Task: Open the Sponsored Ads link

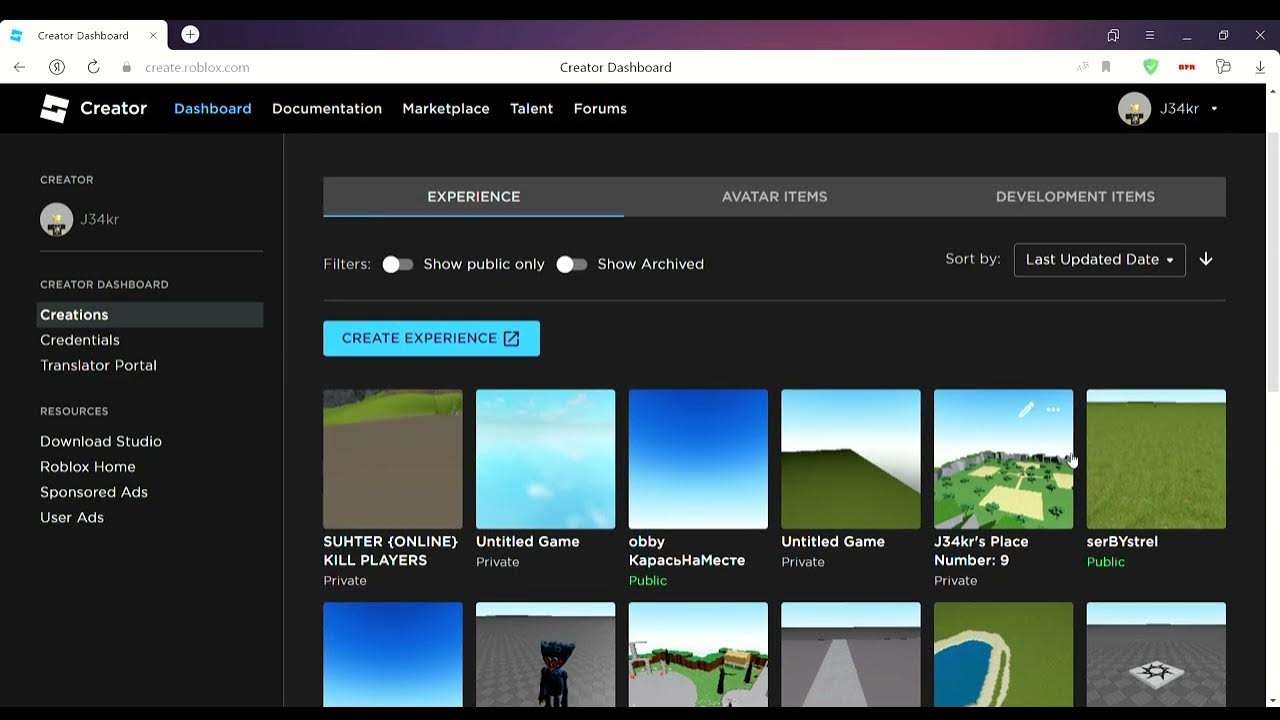Action: click(x=94, y=492)
